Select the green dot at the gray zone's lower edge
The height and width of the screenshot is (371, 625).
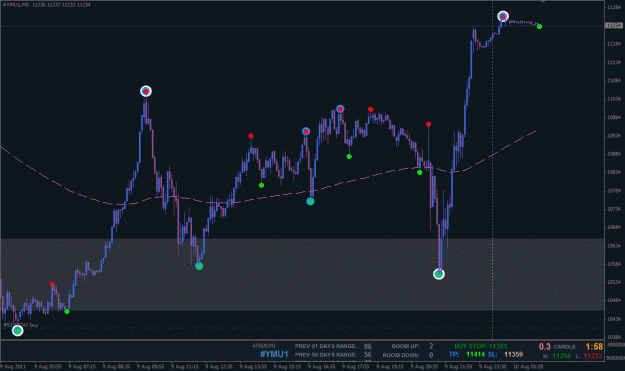point(67,311)
